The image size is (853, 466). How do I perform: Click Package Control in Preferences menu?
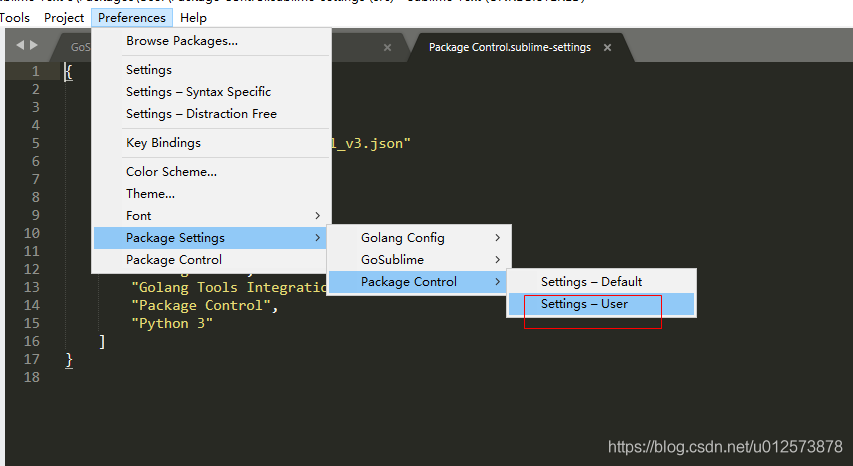tap(174, 260)
